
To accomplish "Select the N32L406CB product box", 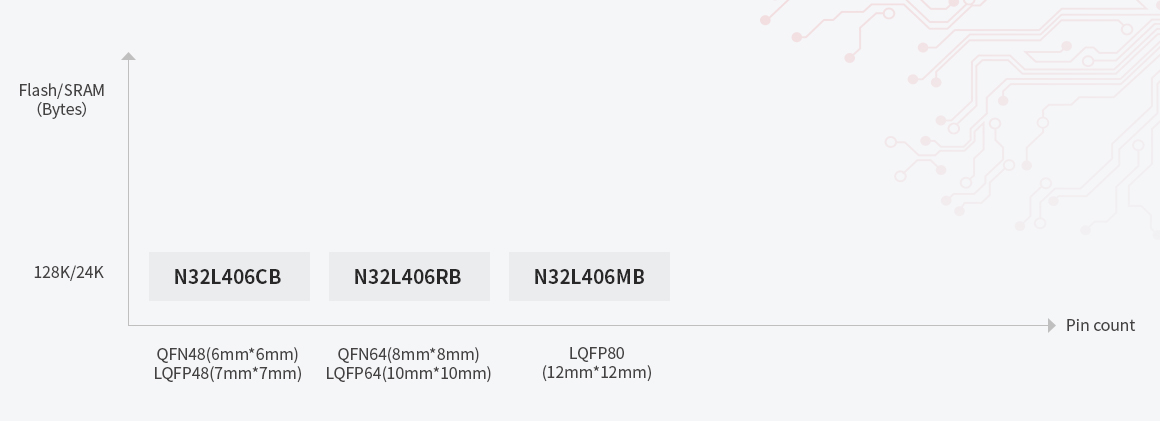I will pos(229,276).
